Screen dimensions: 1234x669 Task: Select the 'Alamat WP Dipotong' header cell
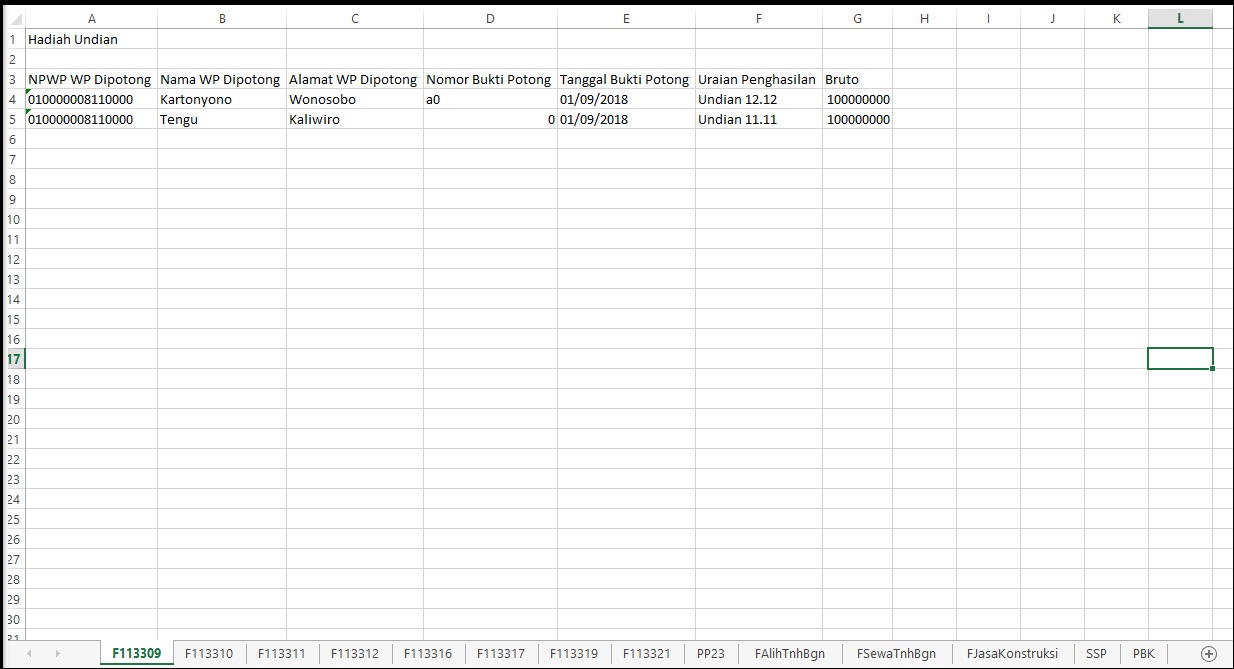(x=355, y=79)
